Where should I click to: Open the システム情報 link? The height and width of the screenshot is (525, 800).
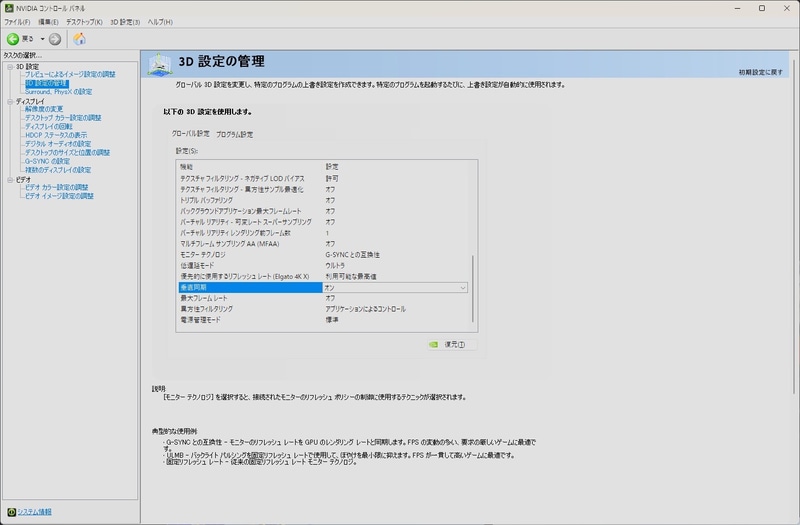click(35, 512)
